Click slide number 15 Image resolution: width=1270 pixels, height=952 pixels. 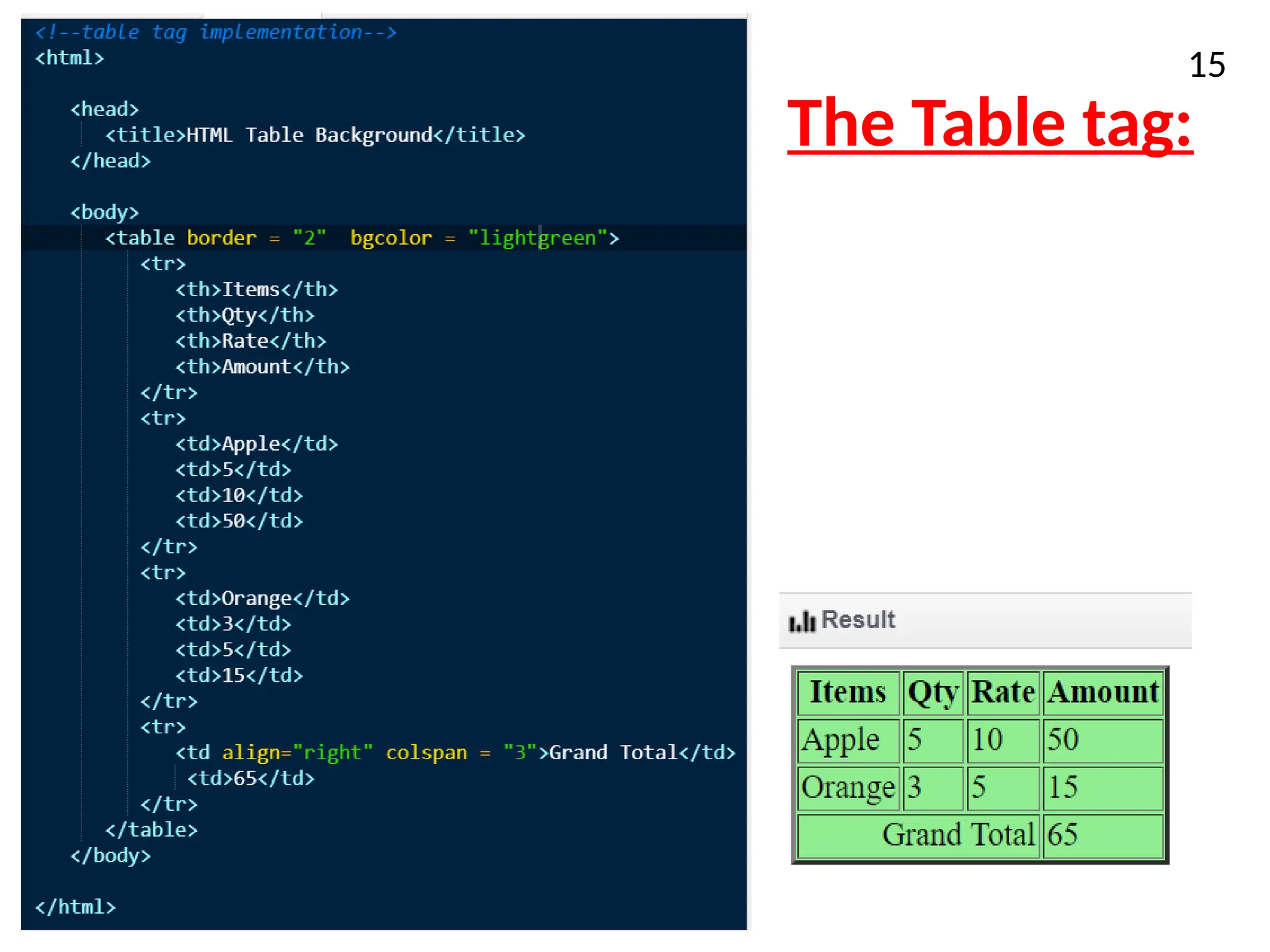tap(1207, 65)
